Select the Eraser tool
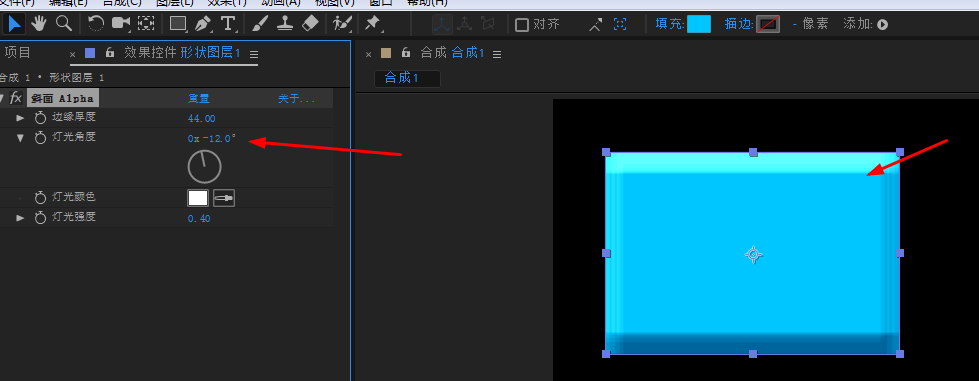The width and height of the screenshot is (979, 381). 310,24
